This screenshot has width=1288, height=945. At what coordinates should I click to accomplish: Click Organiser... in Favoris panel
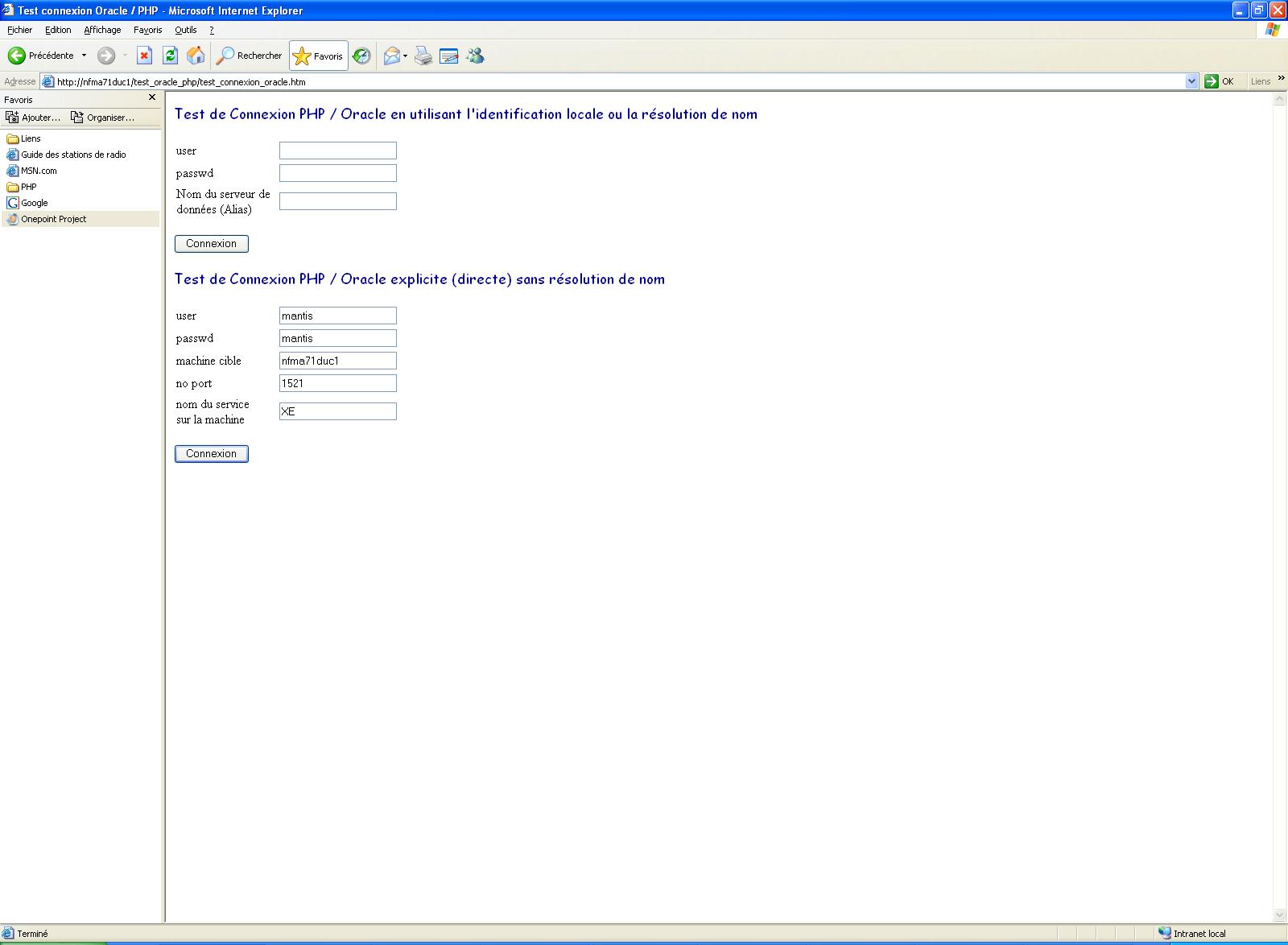click(103, 118)
